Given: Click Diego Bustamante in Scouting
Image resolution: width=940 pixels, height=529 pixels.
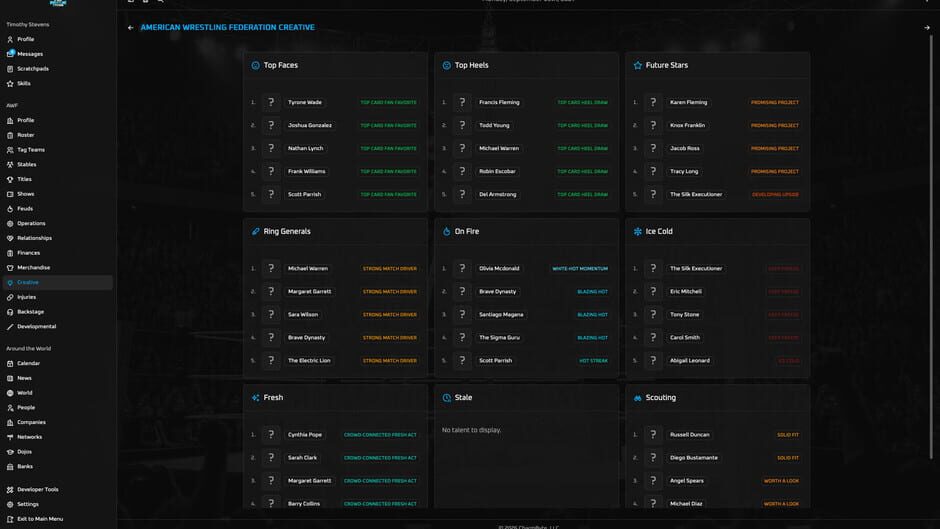Looking at the screenshot, I should tap(694, 458).
